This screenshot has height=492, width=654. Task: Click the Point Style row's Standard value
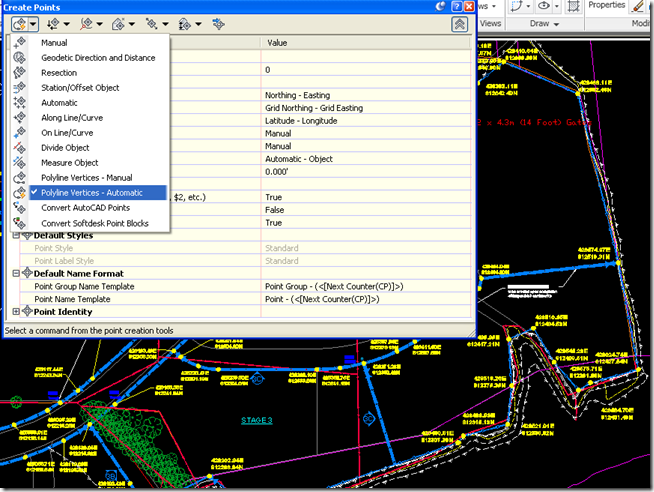[366, 248]
